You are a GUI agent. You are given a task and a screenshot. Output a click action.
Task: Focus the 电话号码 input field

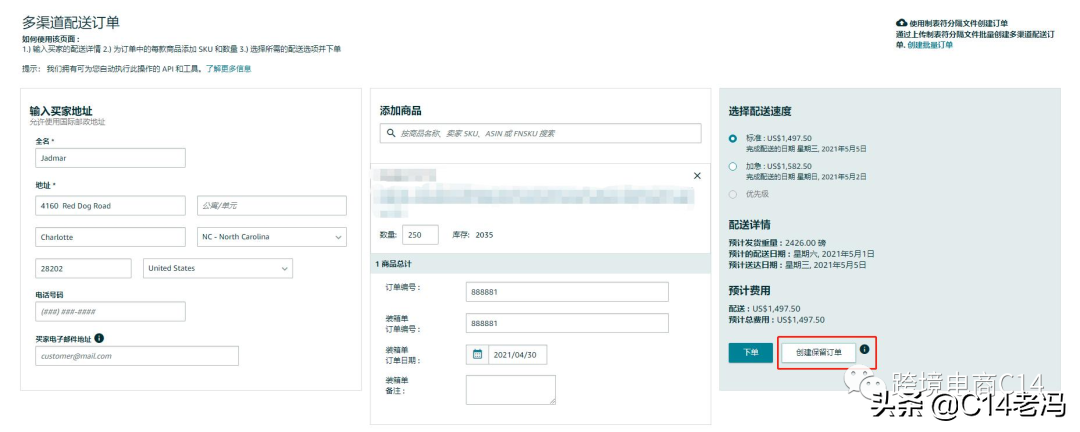pos(109,311)
